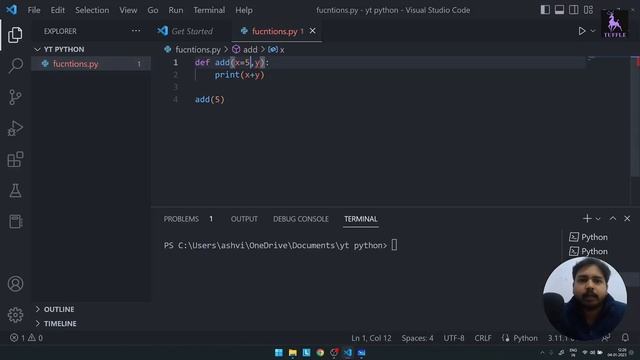Click in terminal prompt input area
The width and height of the screenshot is (640, 360).
tap(394, 245)
